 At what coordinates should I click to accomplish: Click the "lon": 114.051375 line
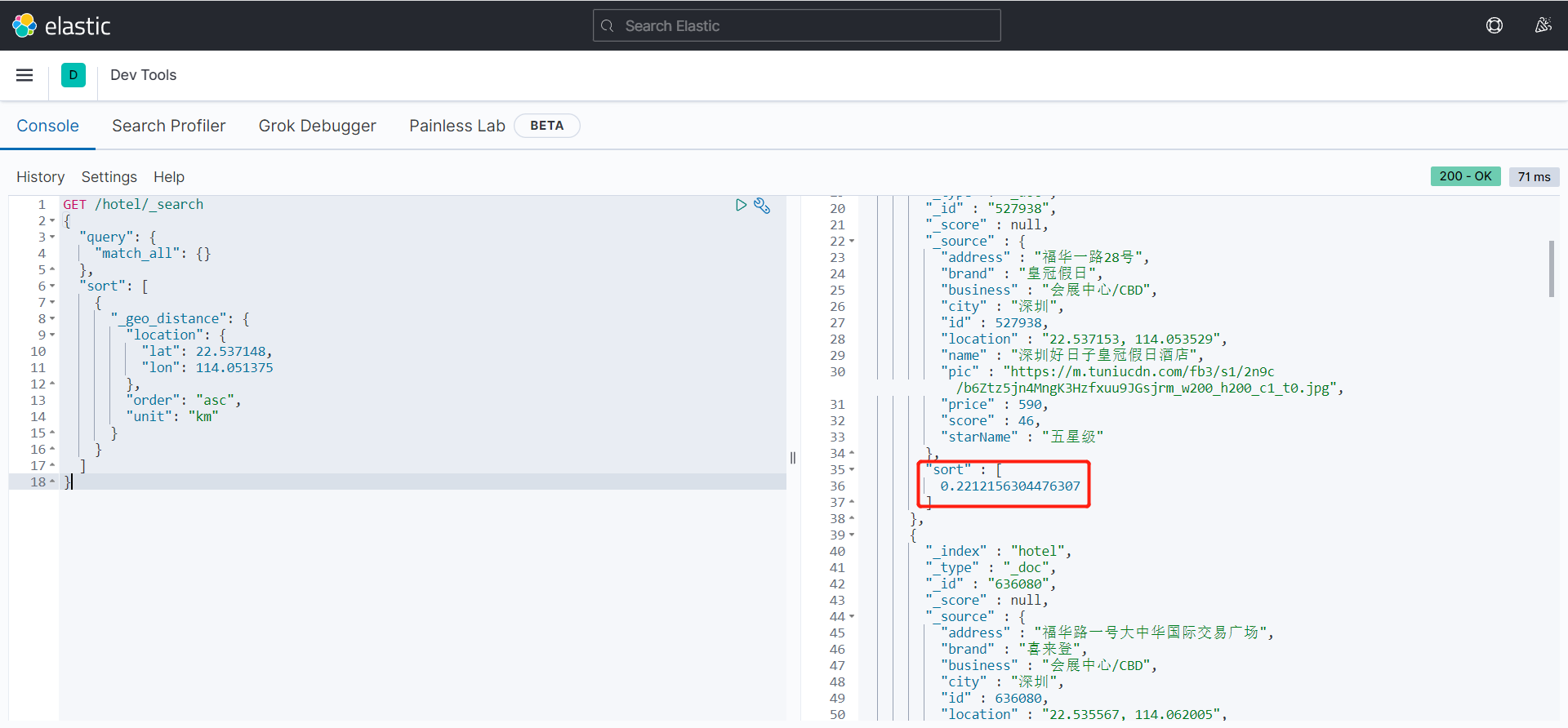pyautogui.click(x=207, y=368)
